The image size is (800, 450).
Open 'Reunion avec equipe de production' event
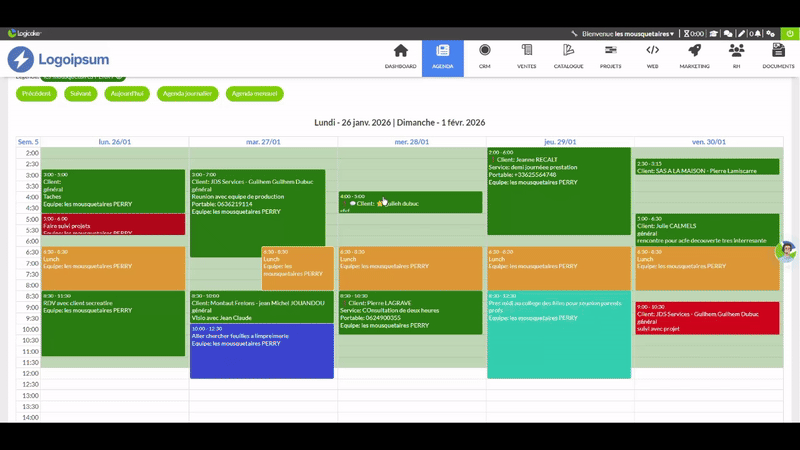click(258, 213)
